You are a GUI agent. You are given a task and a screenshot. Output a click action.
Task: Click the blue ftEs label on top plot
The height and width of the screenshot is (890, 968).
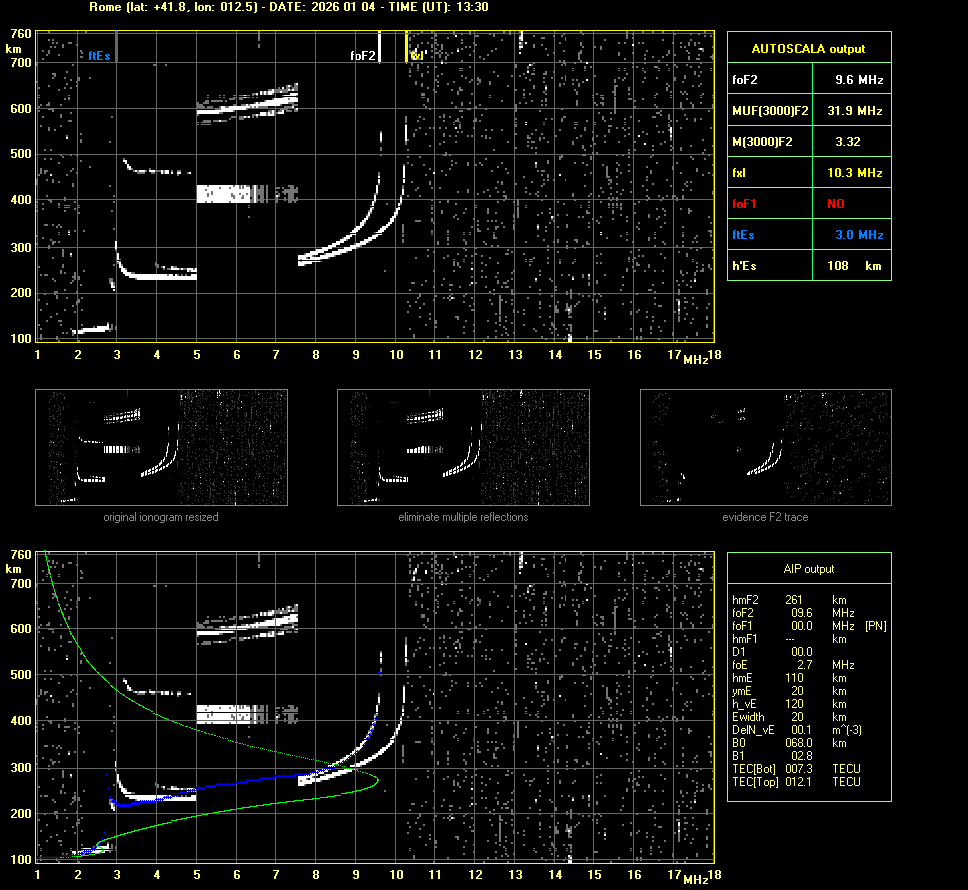point(99,56)
